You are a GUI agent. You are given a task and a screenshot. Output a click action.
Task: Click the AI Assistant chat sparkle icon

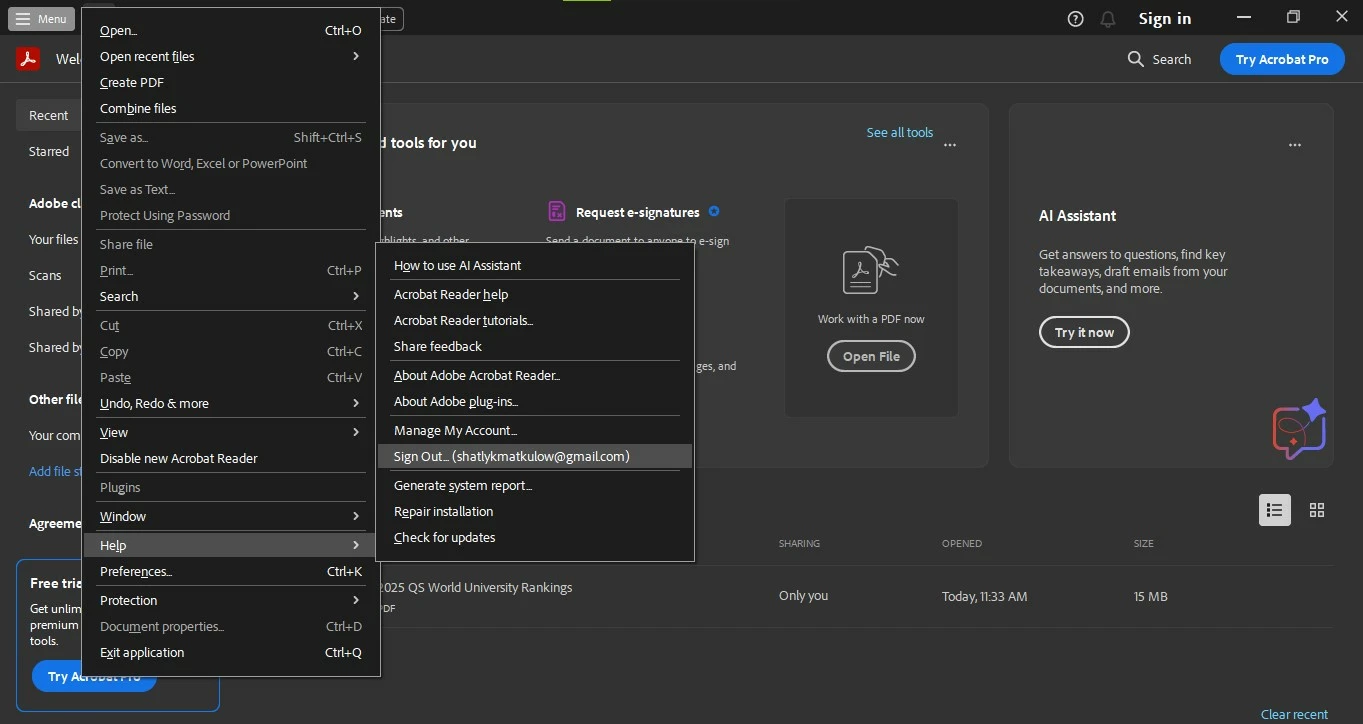(x=1299, y=430)
